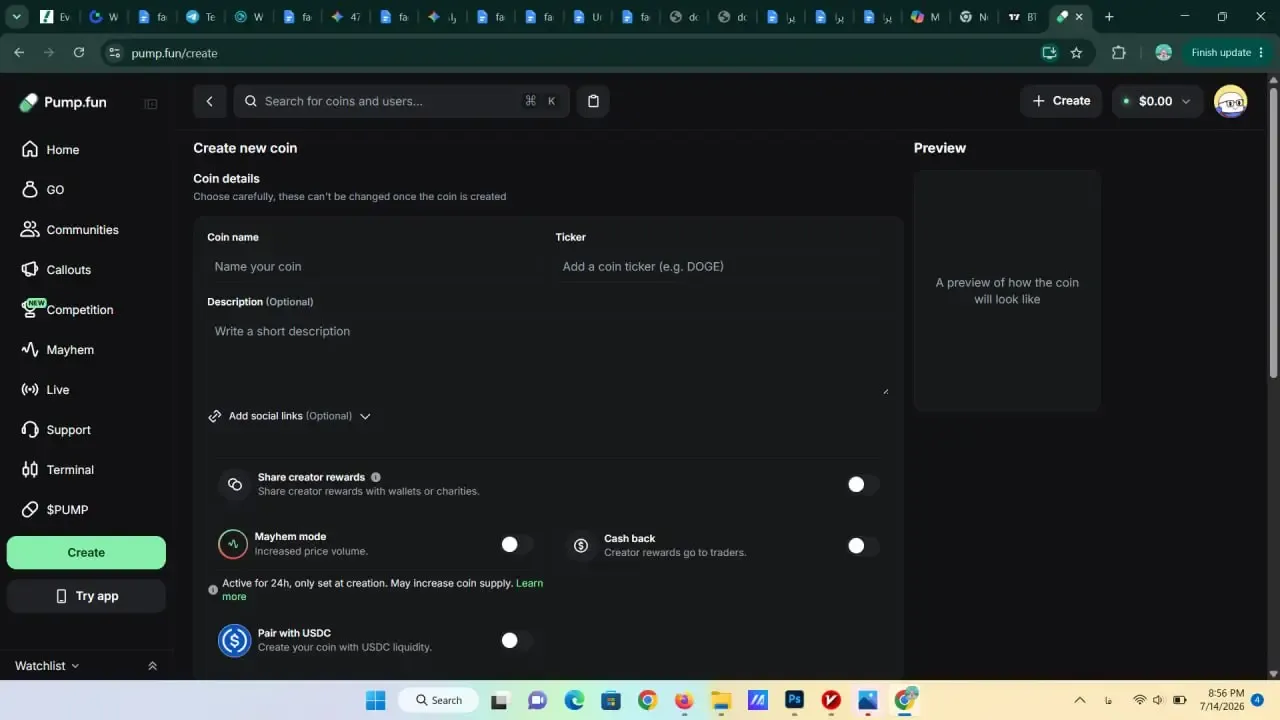Viewport: 1280px width, 720px height.
Task: Open Firefox from taskbar
Action: 684,700
